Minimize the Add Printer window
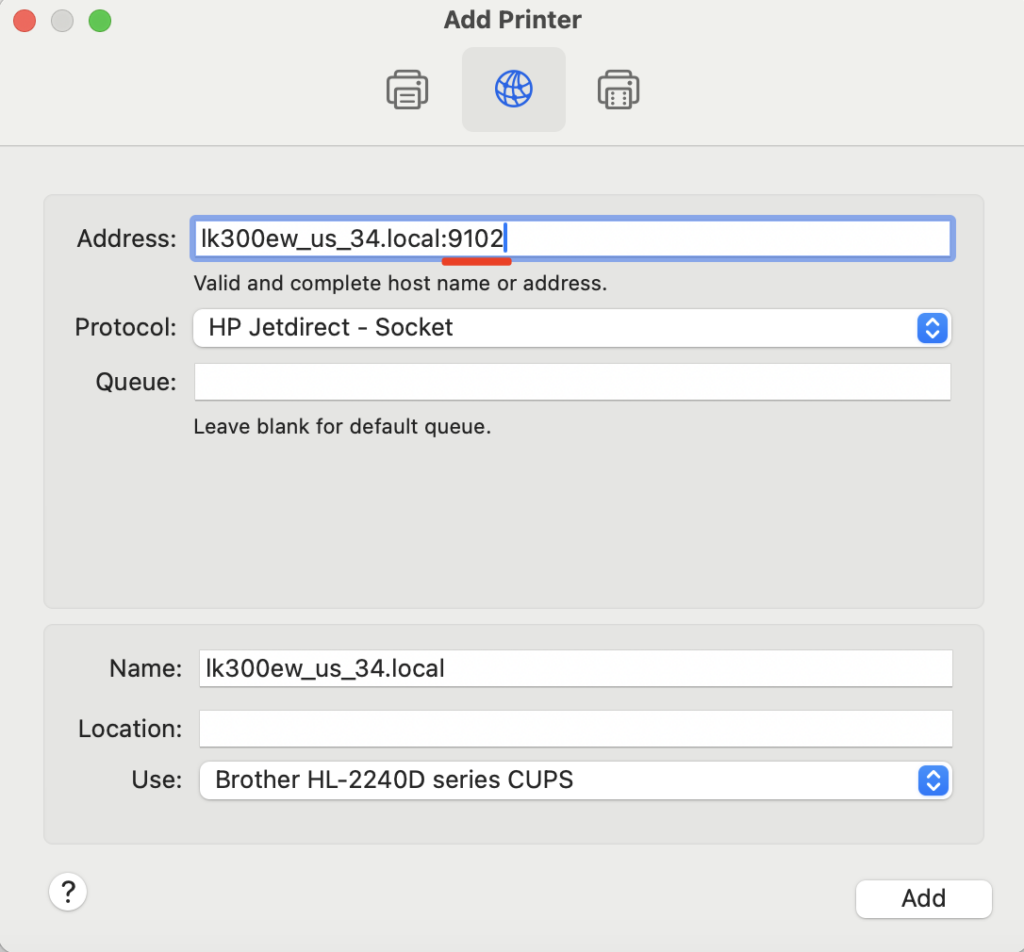Screen dimensions: 1024x952 coord(62,21)
